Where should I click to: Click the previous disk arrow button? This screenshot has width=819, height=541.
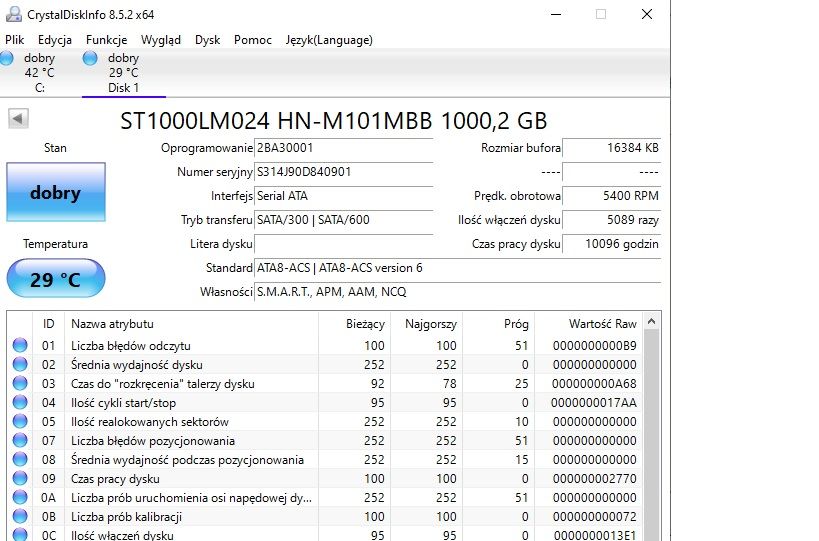(18, 119)
